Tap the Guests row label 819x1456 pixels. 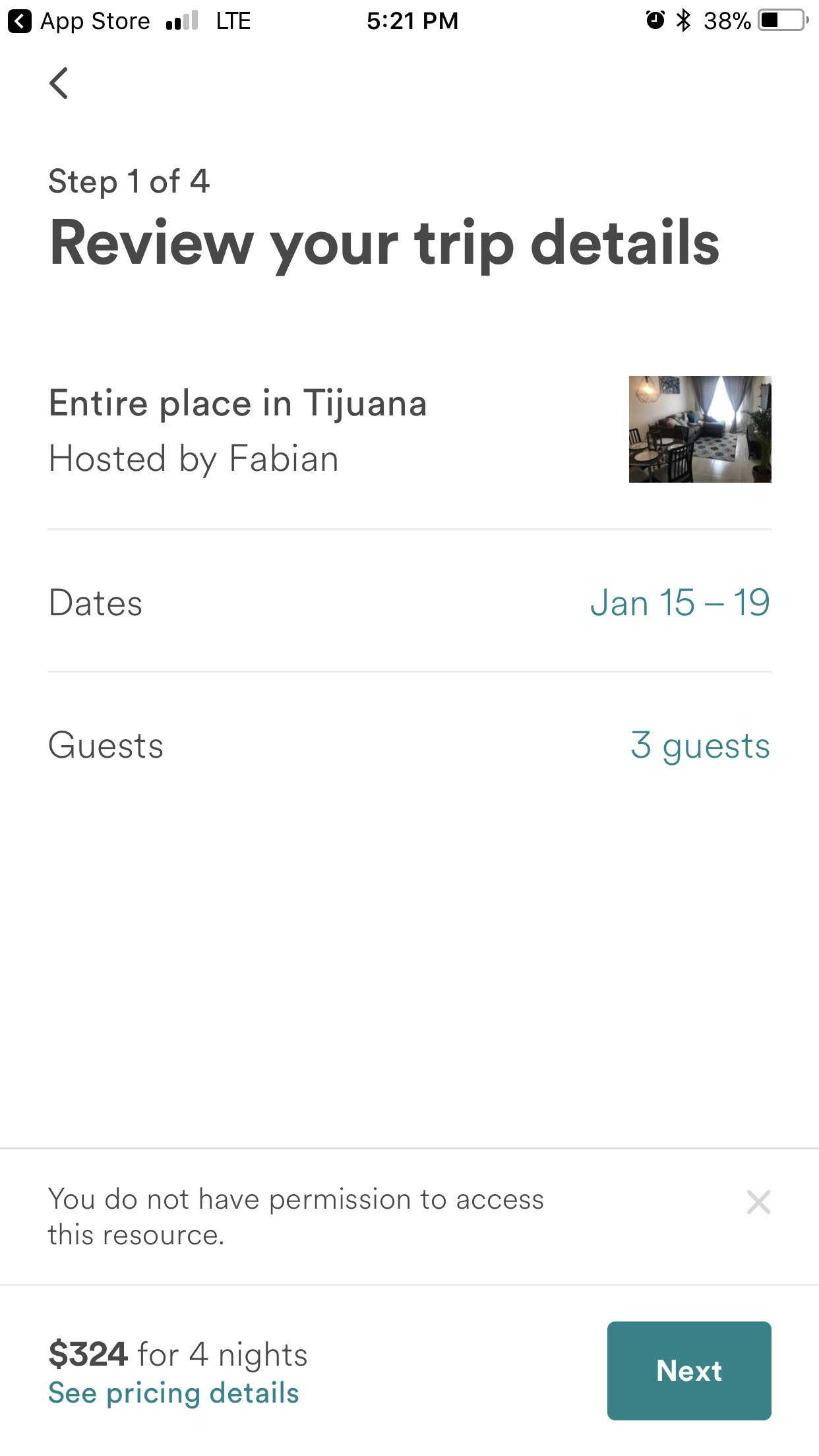coord(106,746)
